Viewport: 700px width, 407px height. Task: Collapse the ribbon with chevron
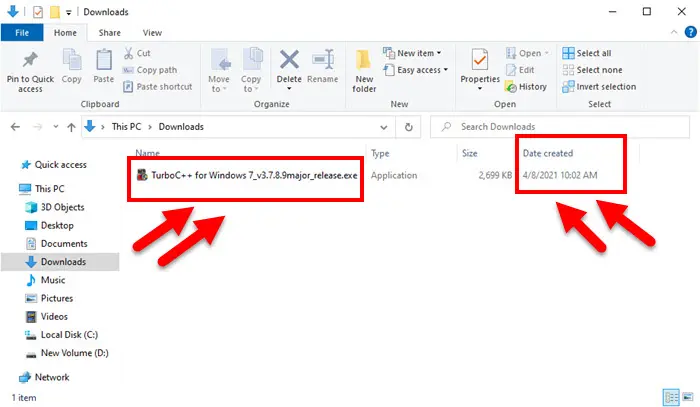[x=674, y=32]
